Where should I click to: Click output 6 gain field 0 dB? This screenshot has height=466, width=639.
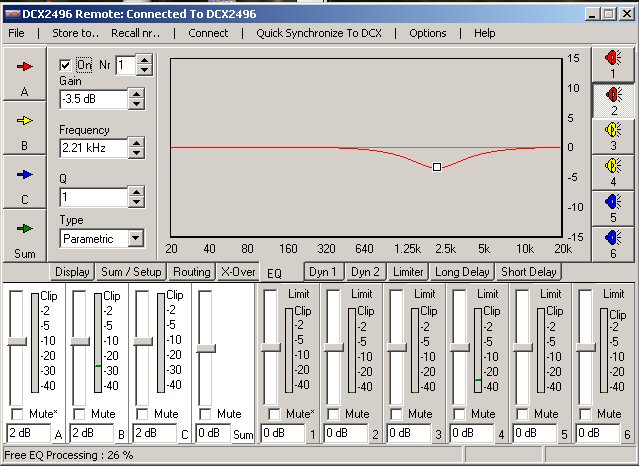(x=597, y=433)
